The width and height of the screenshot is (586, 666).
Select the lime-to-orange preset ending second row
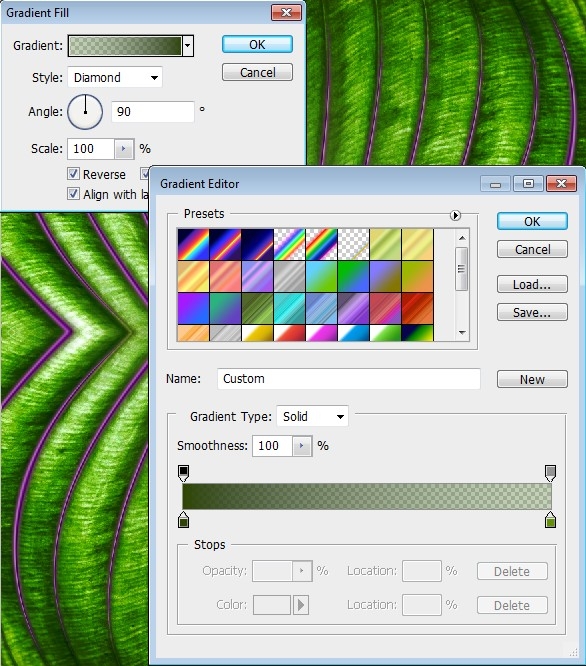[x=418, y=277]
